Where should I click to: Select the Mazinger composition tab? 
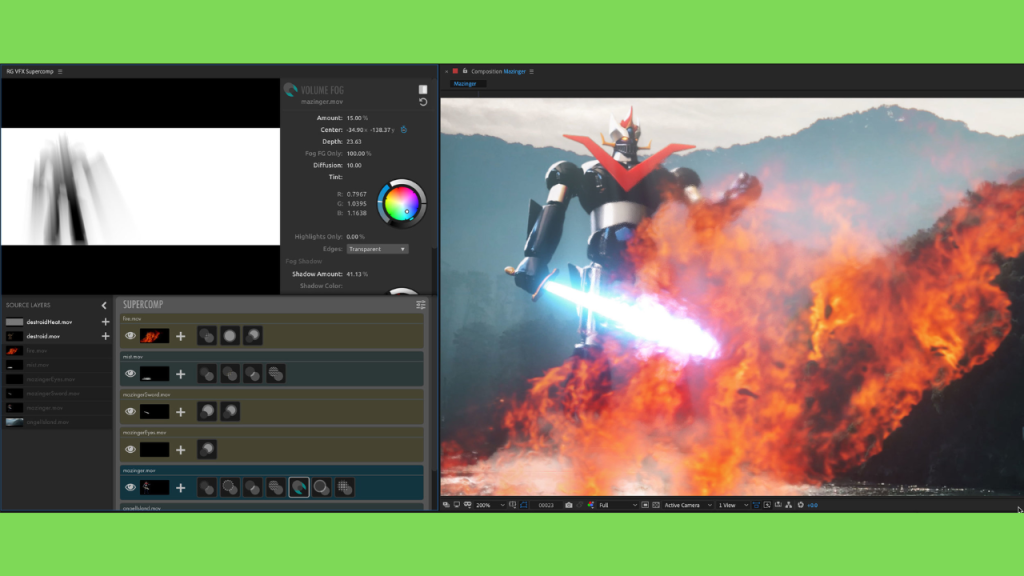click(465, 84)
